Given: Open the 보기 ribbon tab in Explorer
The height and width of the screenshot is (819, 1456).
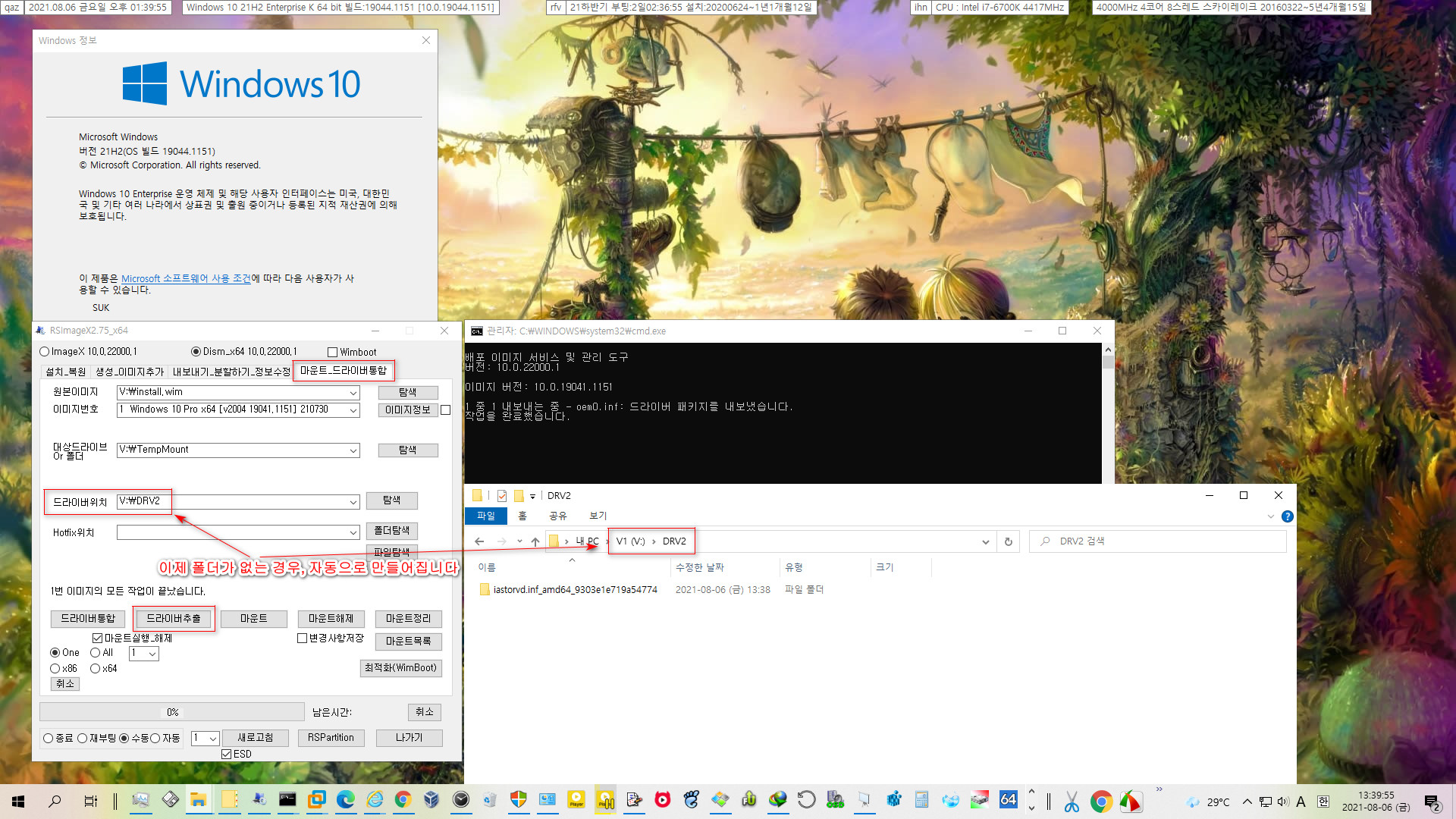Looking at the screenshot, I should coord(598,516).
